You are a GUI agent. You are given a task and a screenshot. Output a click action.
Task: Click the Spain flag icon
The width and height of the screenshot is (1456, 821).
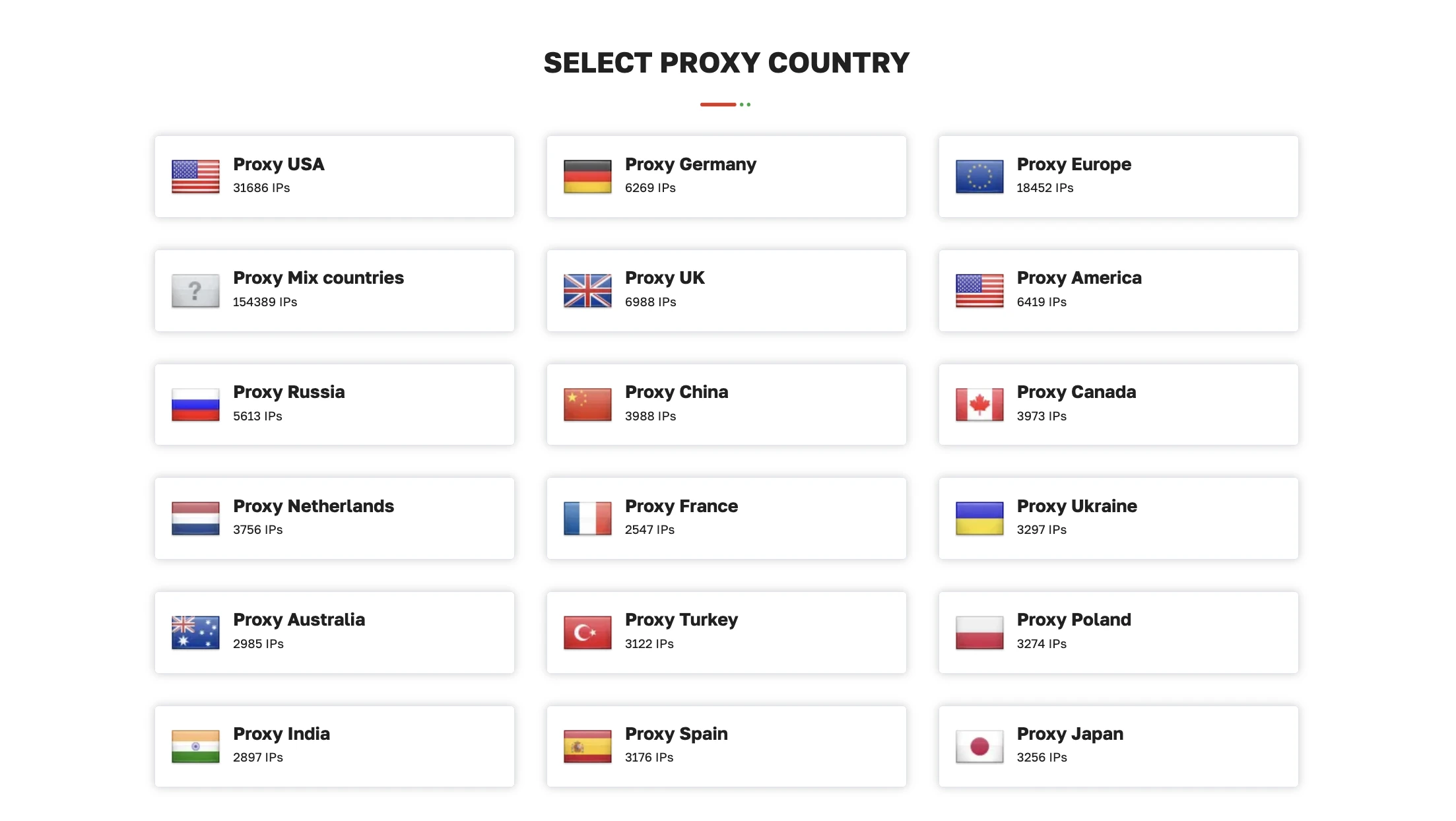click(x=587, y=746)
